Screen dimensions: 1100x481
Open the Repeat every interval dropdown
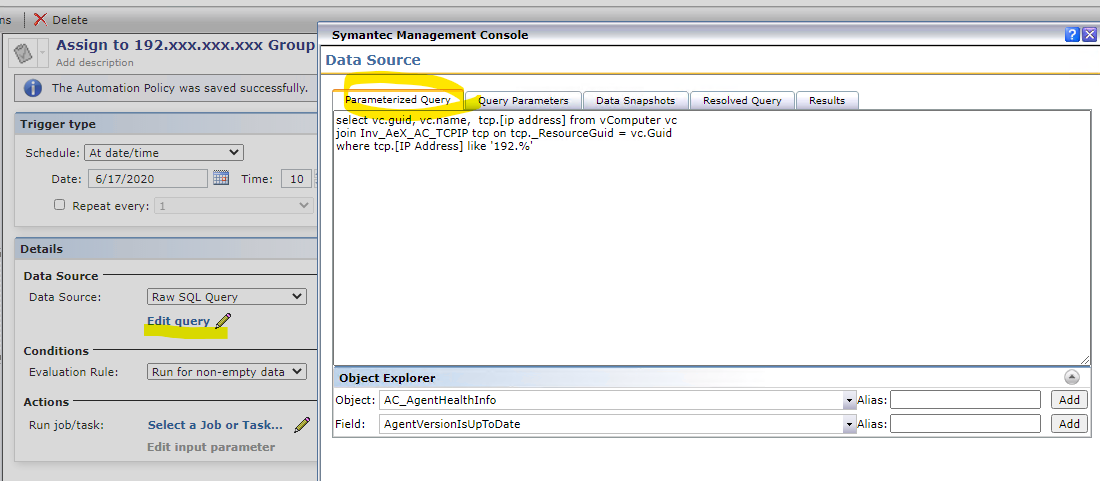click(x=234, y=206)
